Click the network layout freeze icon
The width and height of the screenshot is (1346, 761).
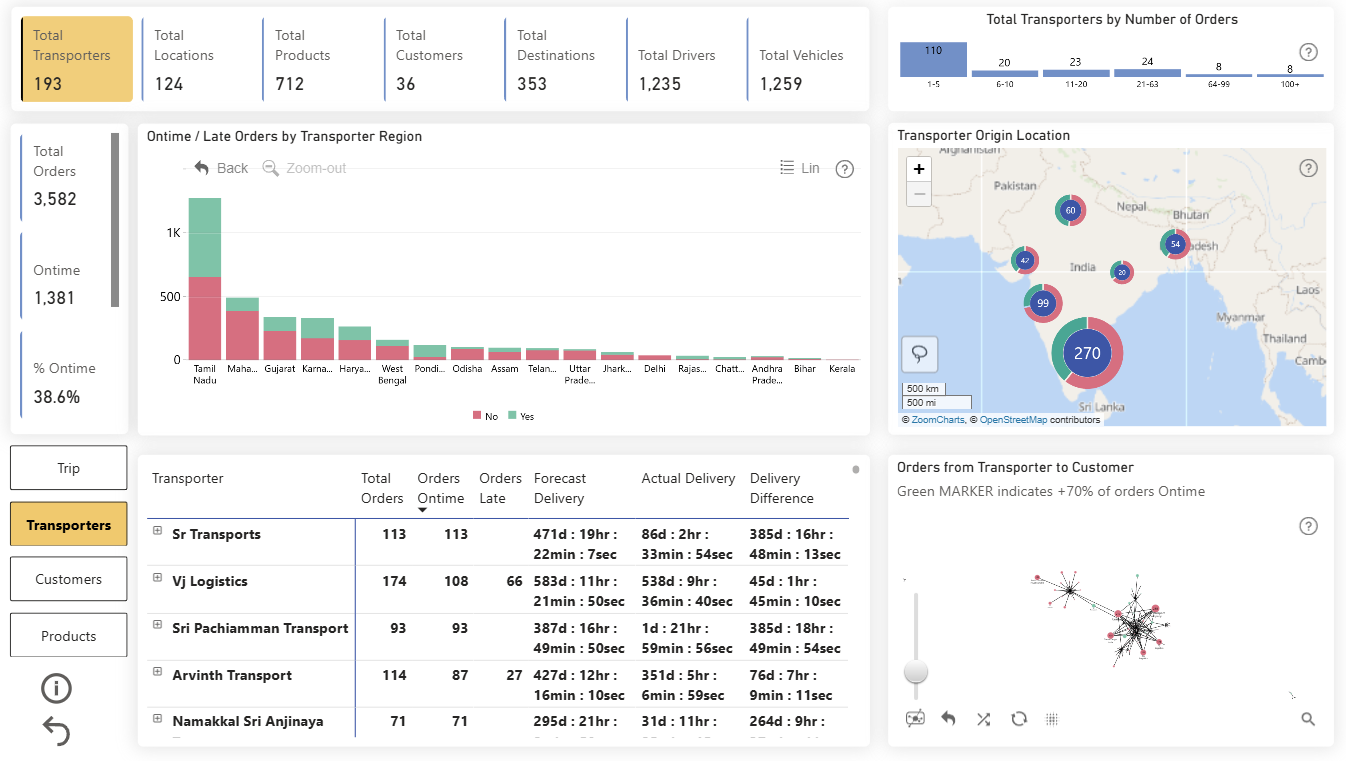(915, 718)
